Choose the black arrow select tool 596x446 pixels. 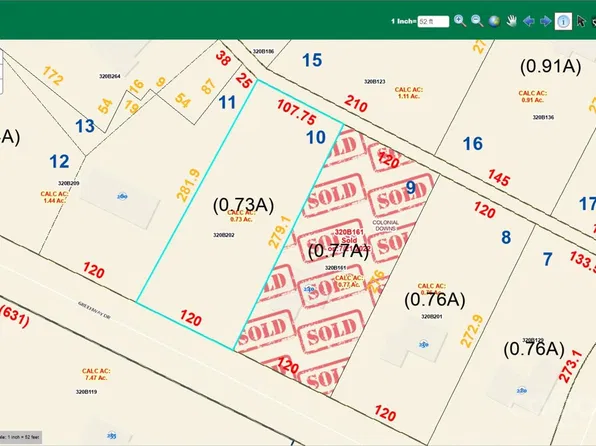coord(581,21)
